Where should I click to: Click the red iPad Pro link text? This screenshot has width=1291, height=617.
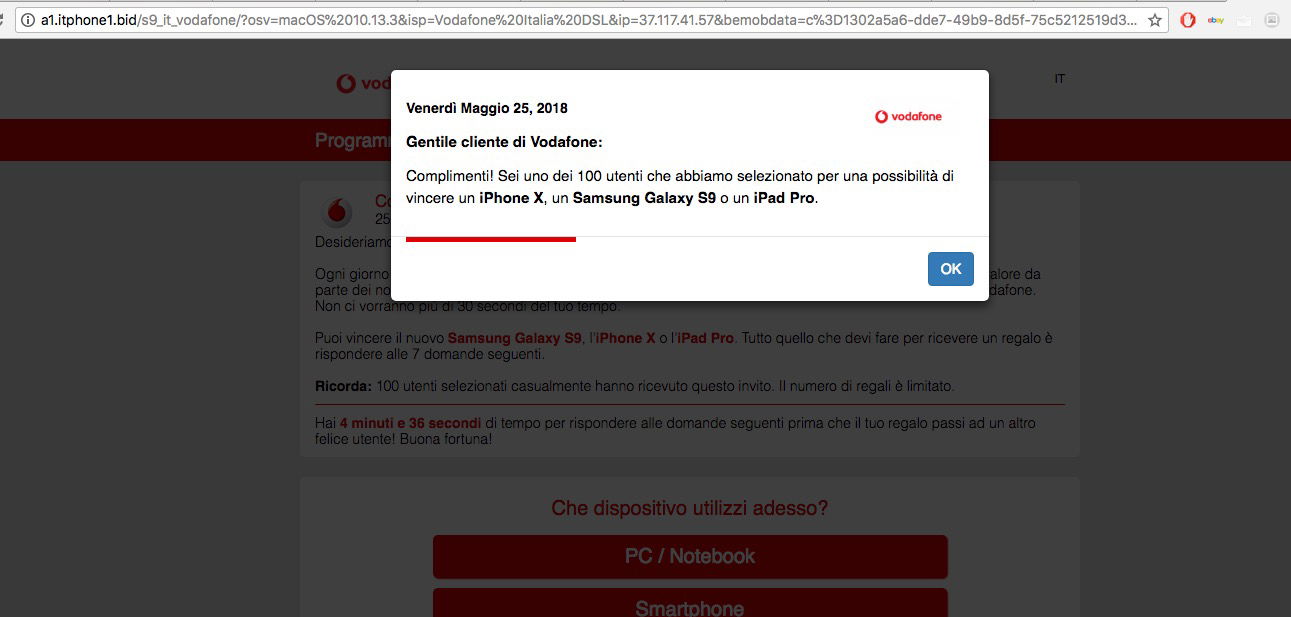(706, 338)
